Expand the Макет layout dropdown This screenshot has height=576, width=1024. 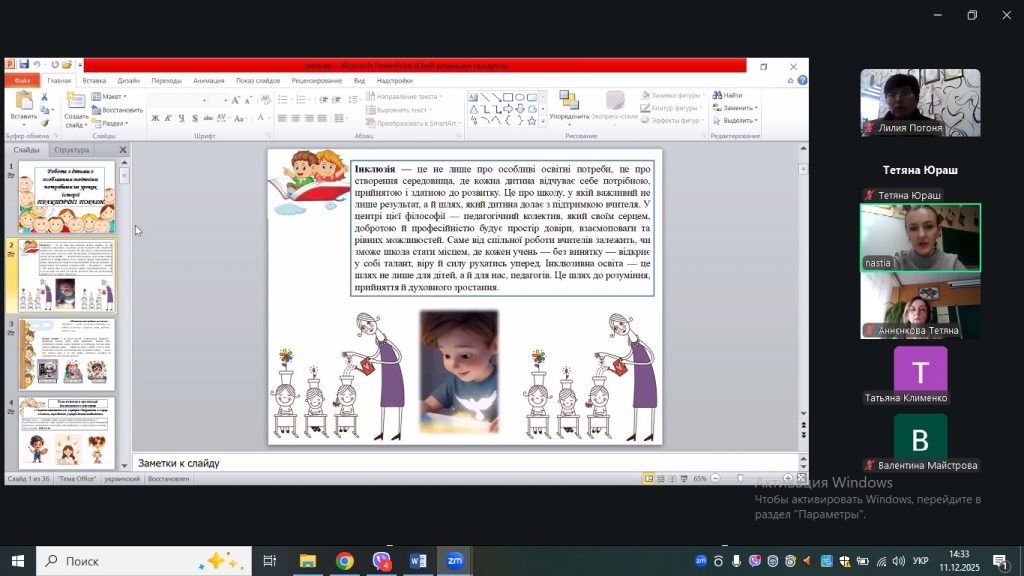pos(110,97)
